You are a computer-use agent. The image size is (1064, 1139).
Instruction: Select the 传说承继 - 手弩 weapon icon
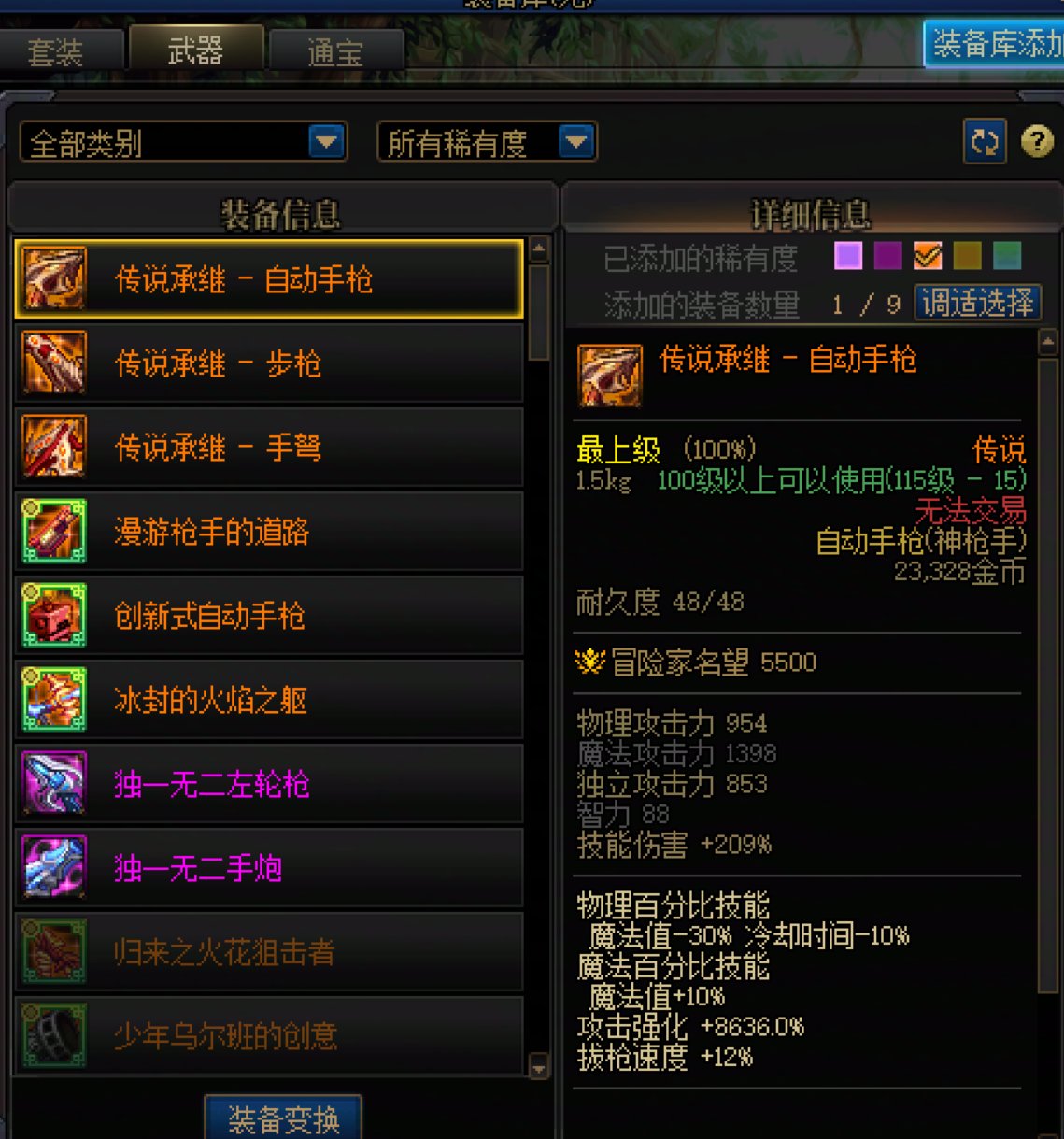pyautogui.click(x=54, y=447)
